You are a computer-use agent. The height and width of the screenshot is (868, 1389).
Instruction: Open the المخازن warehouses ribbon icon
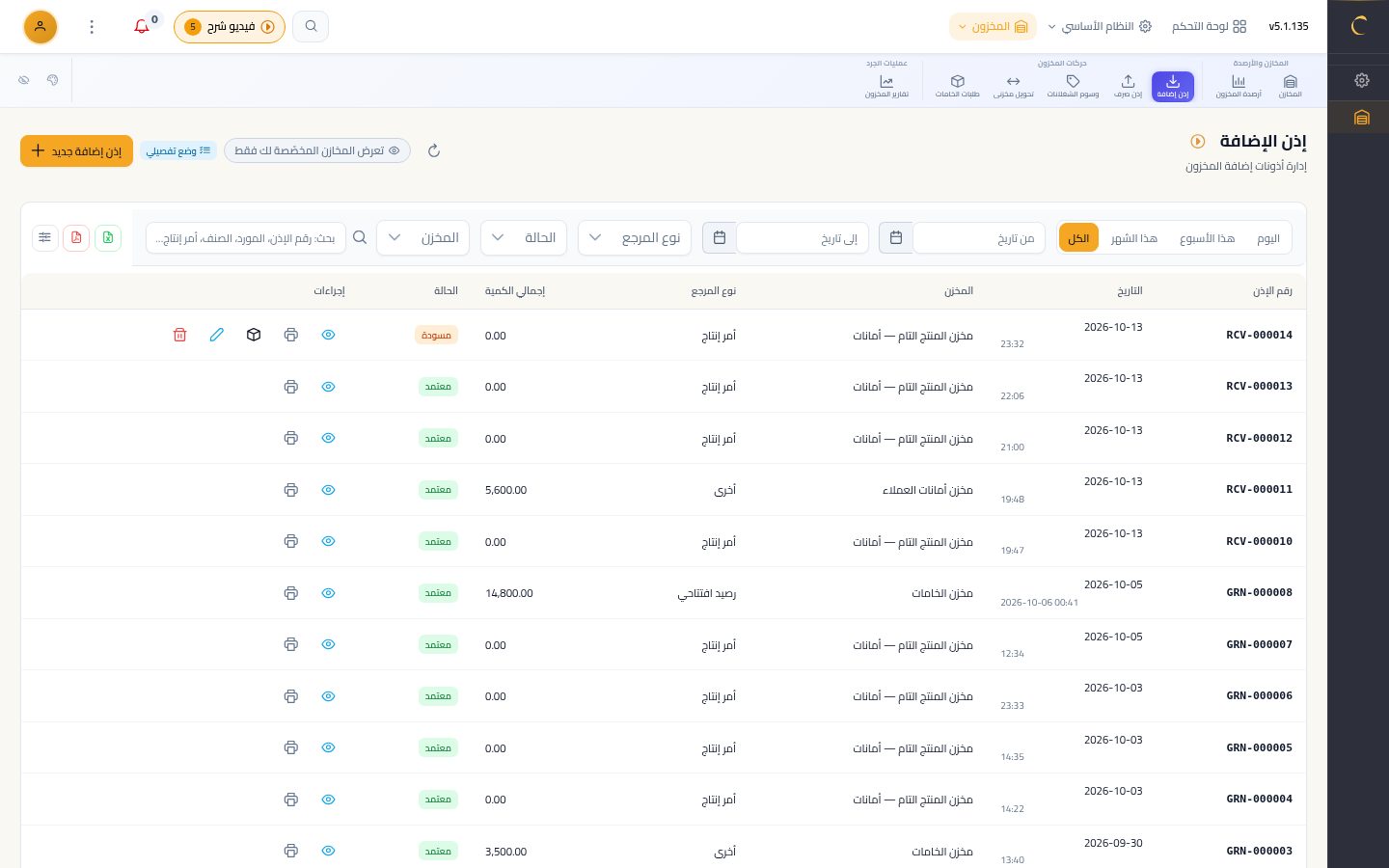point(1290,86)
